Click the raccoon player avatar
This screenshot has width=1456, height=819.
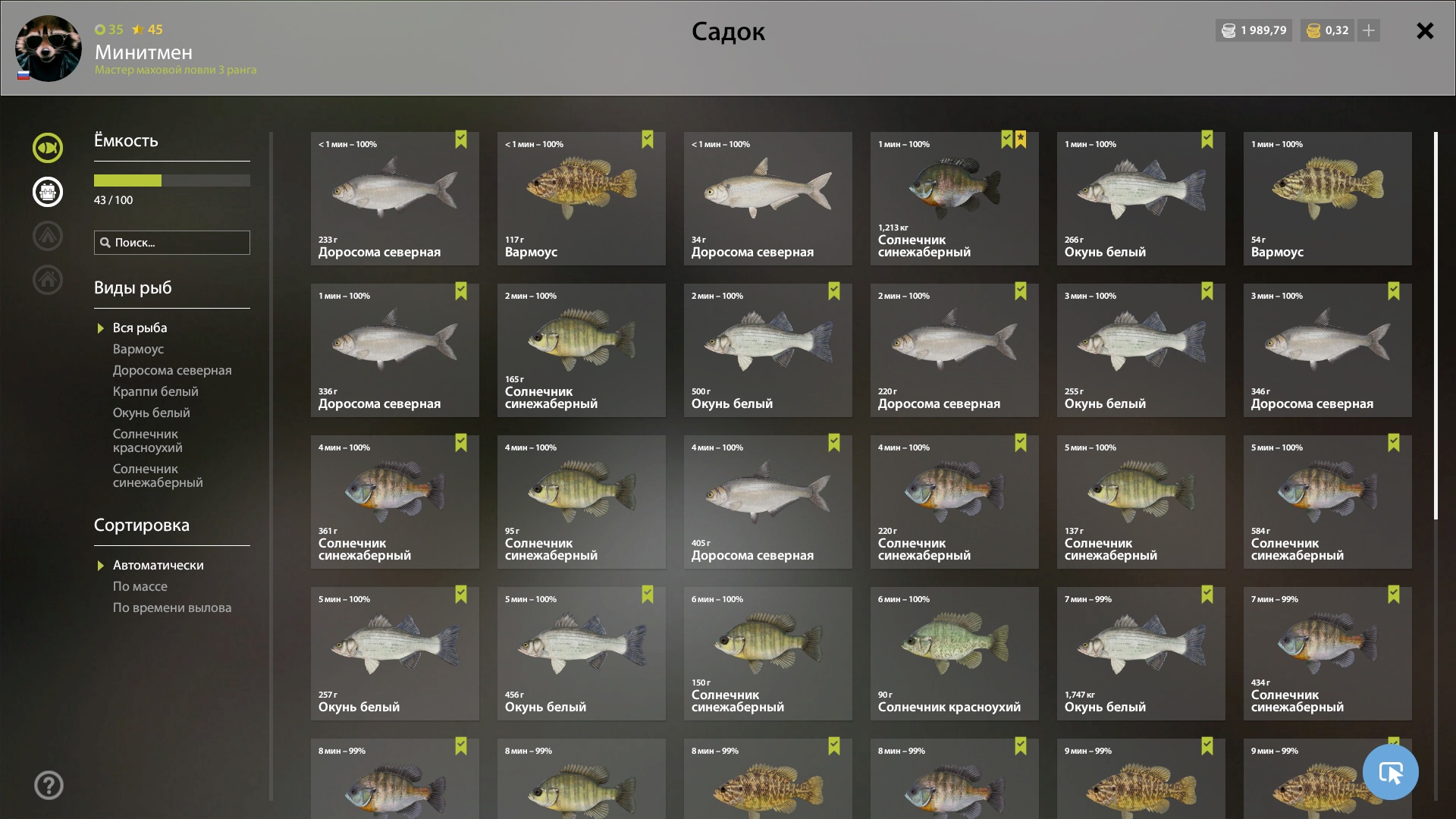click(x=49, y=49)
